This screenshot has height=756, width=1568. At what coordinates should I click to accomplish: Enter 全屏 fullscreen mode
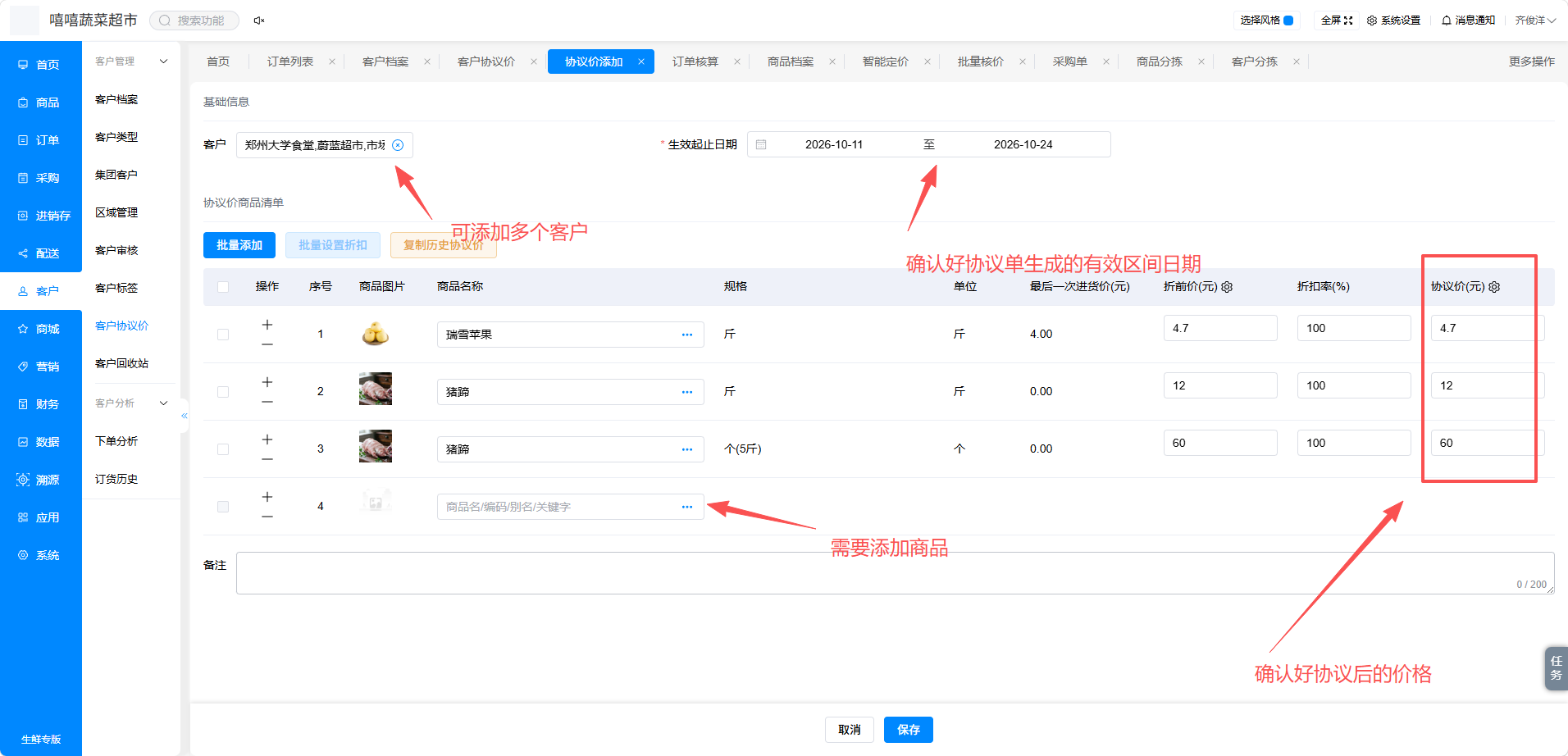click(1337, 20)
